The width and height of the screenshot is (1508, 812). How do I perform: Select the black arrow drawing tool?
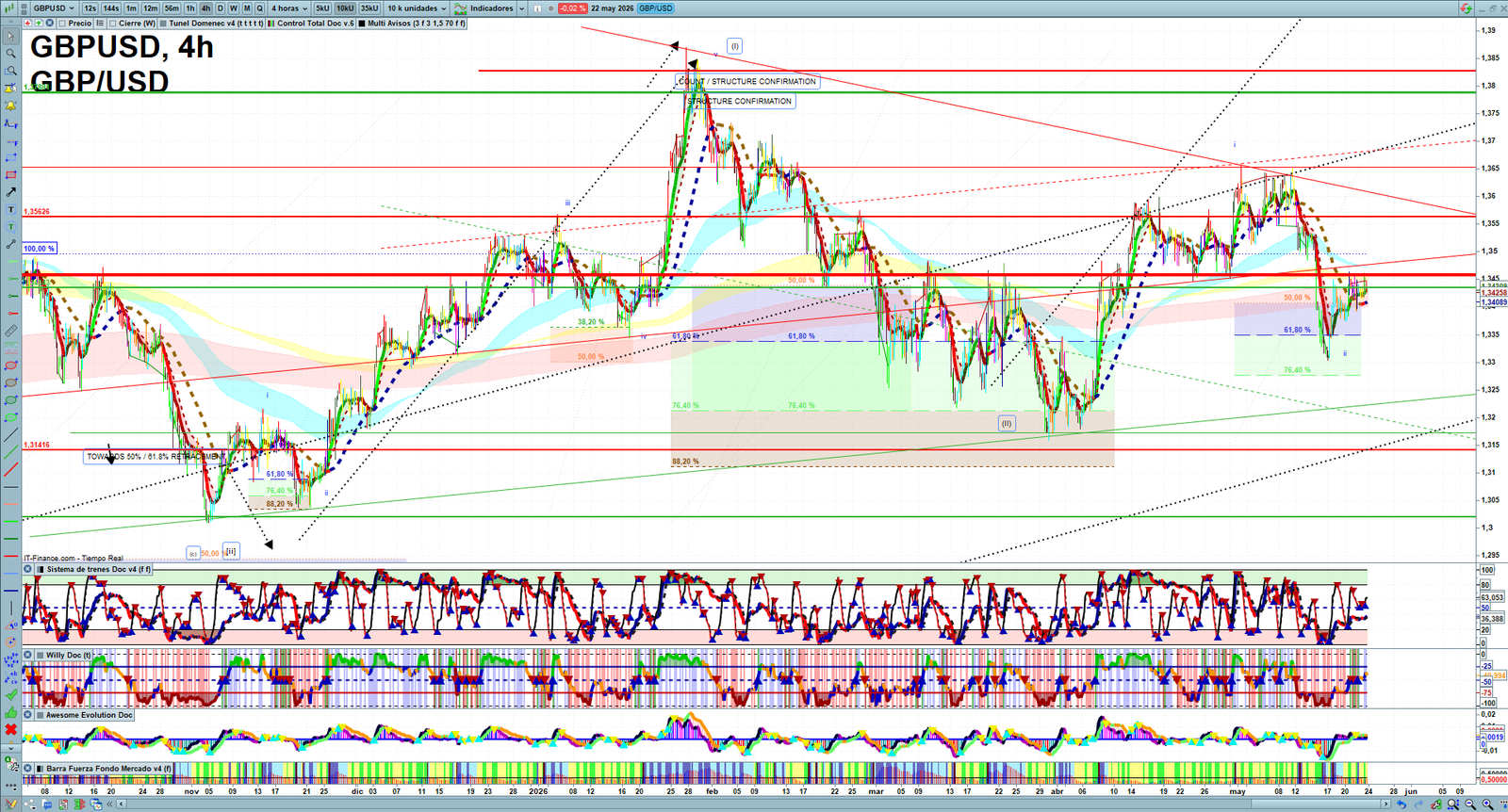[11, 192]
